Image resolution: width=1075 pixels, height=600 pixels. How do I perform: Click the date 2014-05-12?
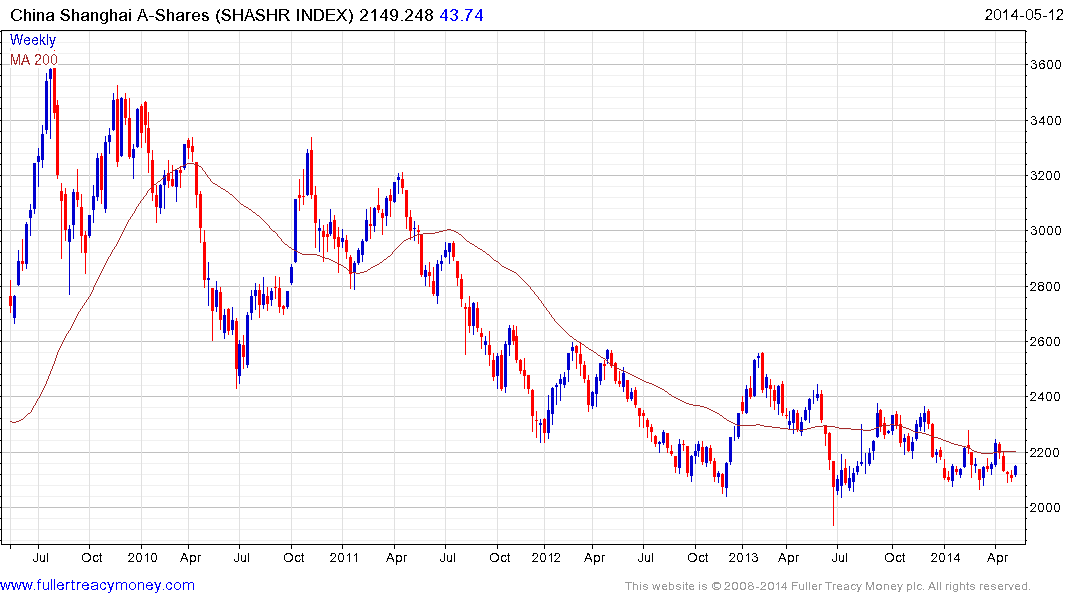(x=1024, y=14)
